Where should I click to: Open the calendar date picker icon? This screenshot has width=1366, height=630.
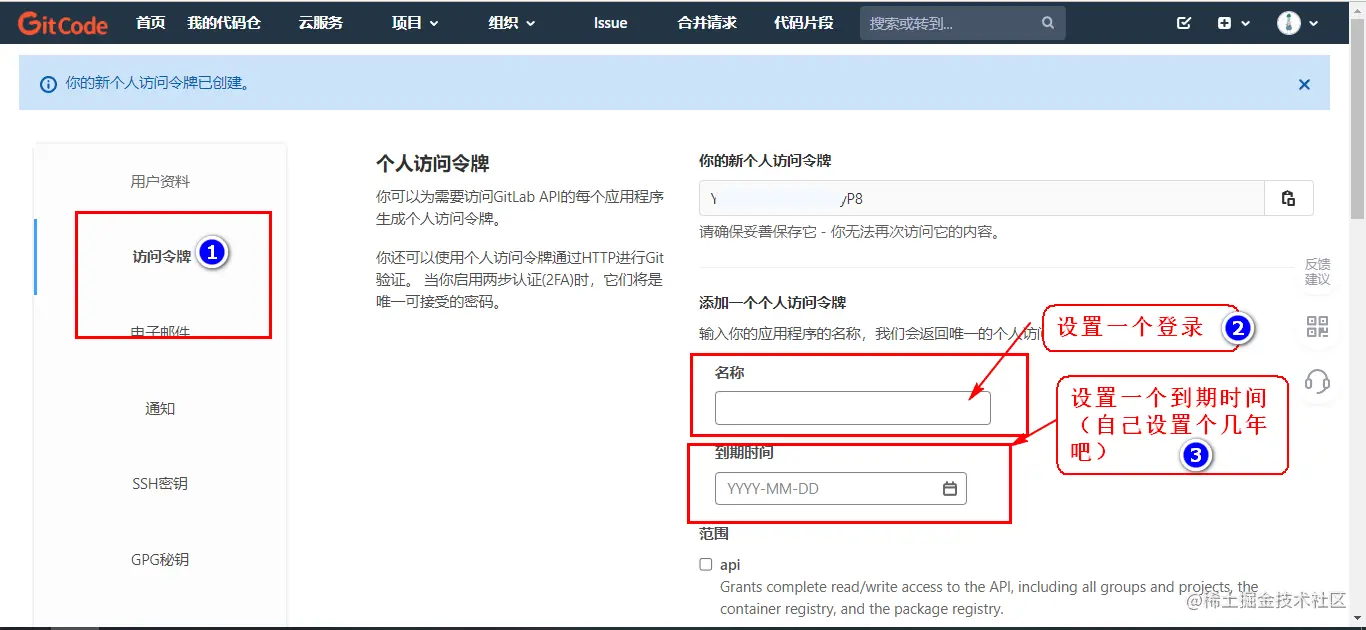point(950,488)
